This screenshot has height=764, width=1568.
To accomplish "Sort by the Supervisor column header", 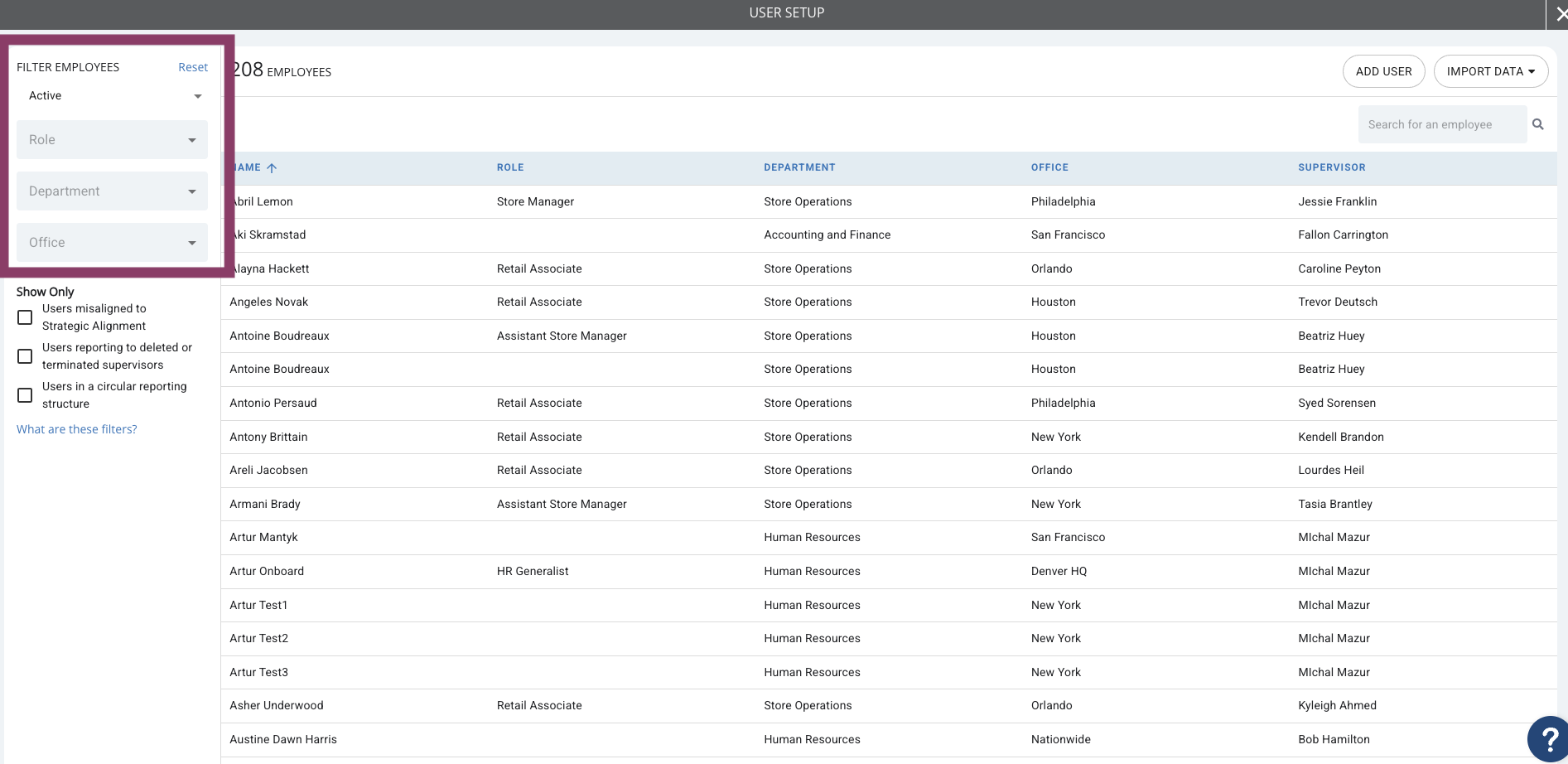I will (1331, 167).
